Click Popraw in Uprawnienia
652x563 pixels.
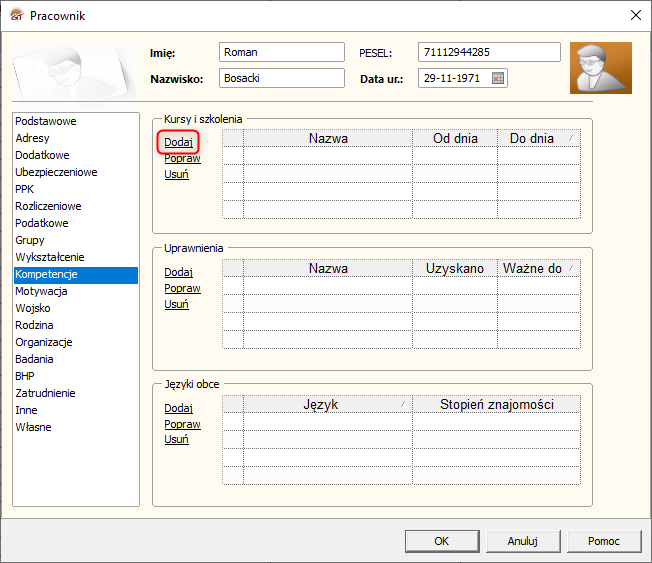[x=182, y=288]
